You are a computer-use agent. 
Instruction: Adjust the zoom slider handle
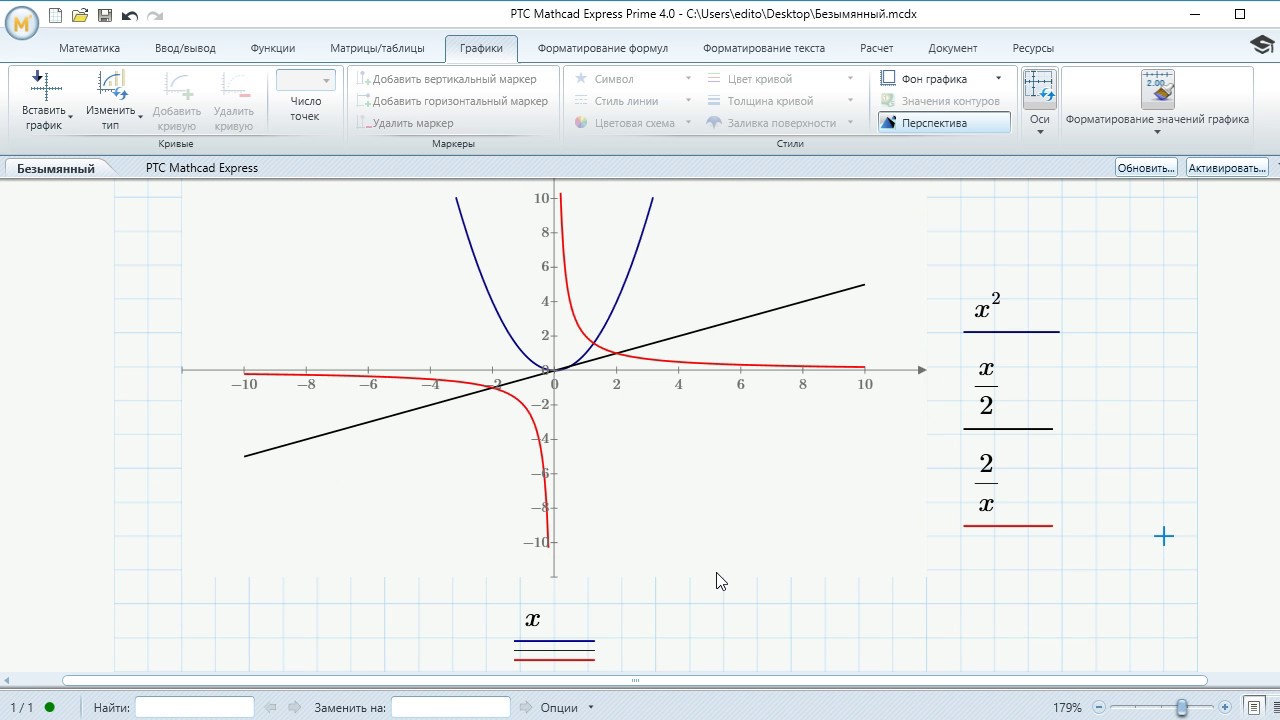[1182, 707]
